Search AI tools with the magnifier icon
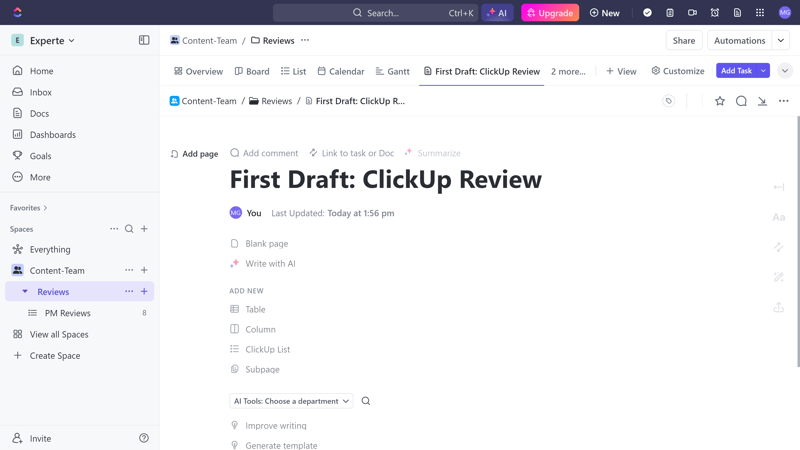The image size is (800, 450). point(366,401)
